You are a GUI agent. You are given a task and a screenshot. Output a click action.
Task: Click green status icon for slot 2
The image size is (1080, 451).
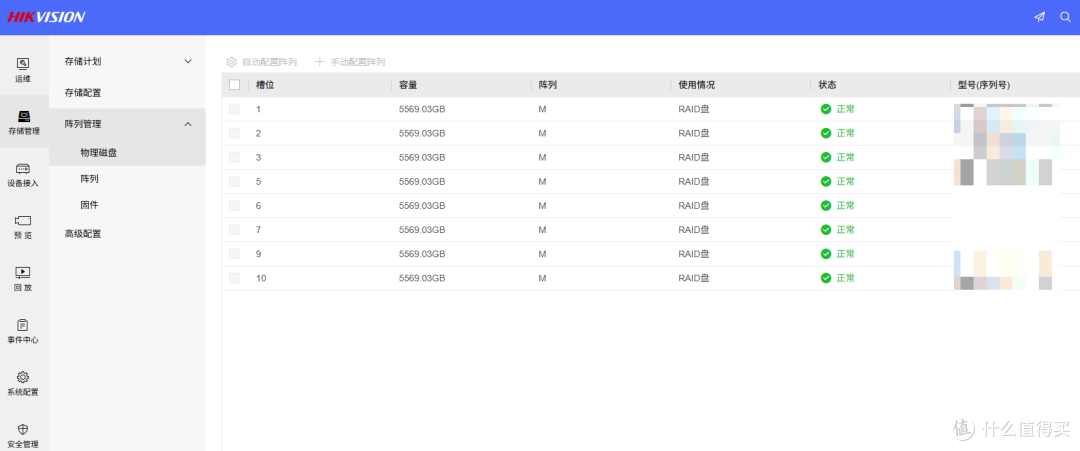pyautogui.click(x=826, y=133)
